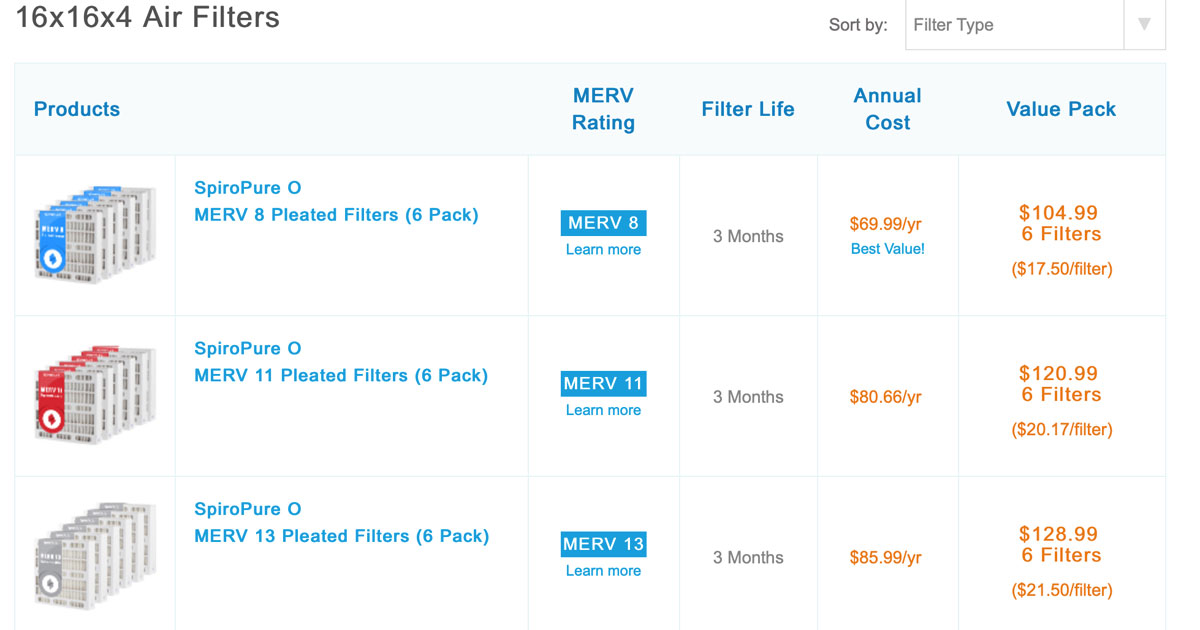Click the MERV 8 filter pack thumbnail
1200x630 pixels.
coord(95,236)
